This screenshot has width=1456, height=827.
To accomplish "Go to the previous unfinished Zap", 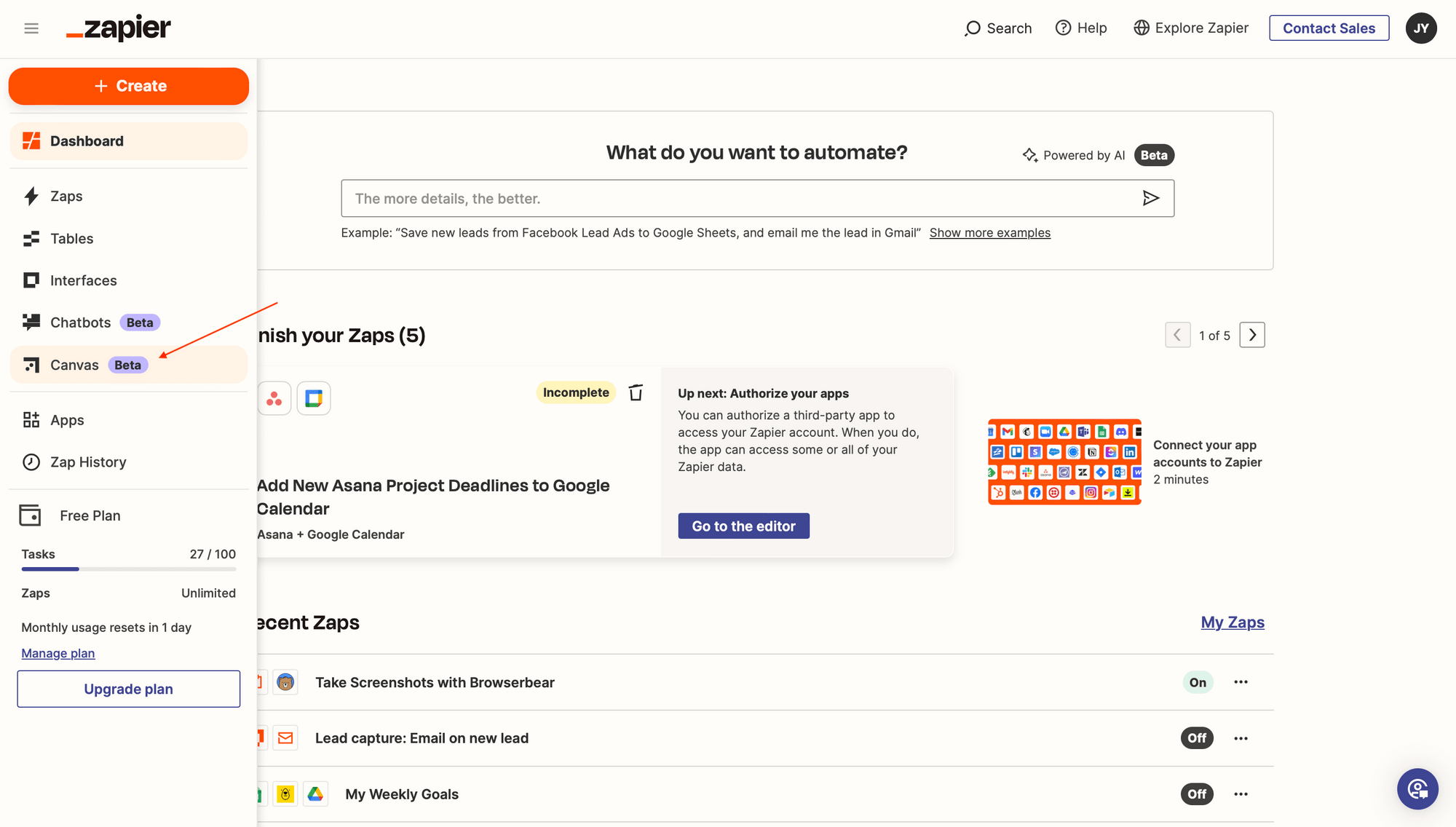I will tap(1177, 335).
